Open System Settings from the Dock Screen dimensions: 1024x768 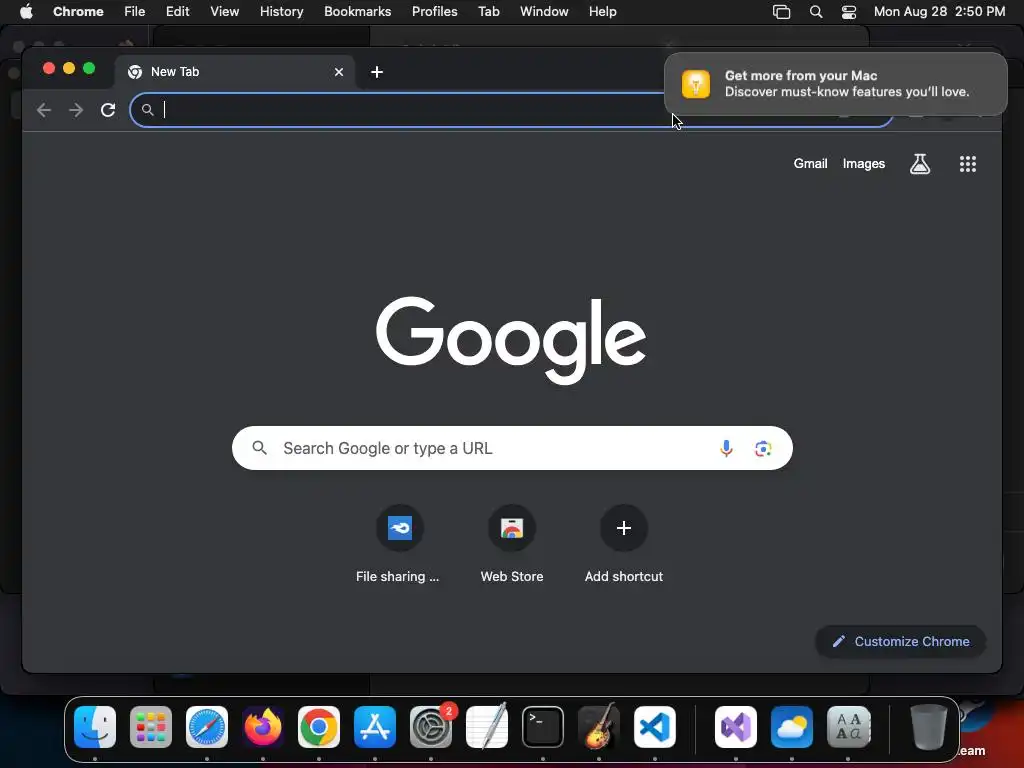click(431, 727)
